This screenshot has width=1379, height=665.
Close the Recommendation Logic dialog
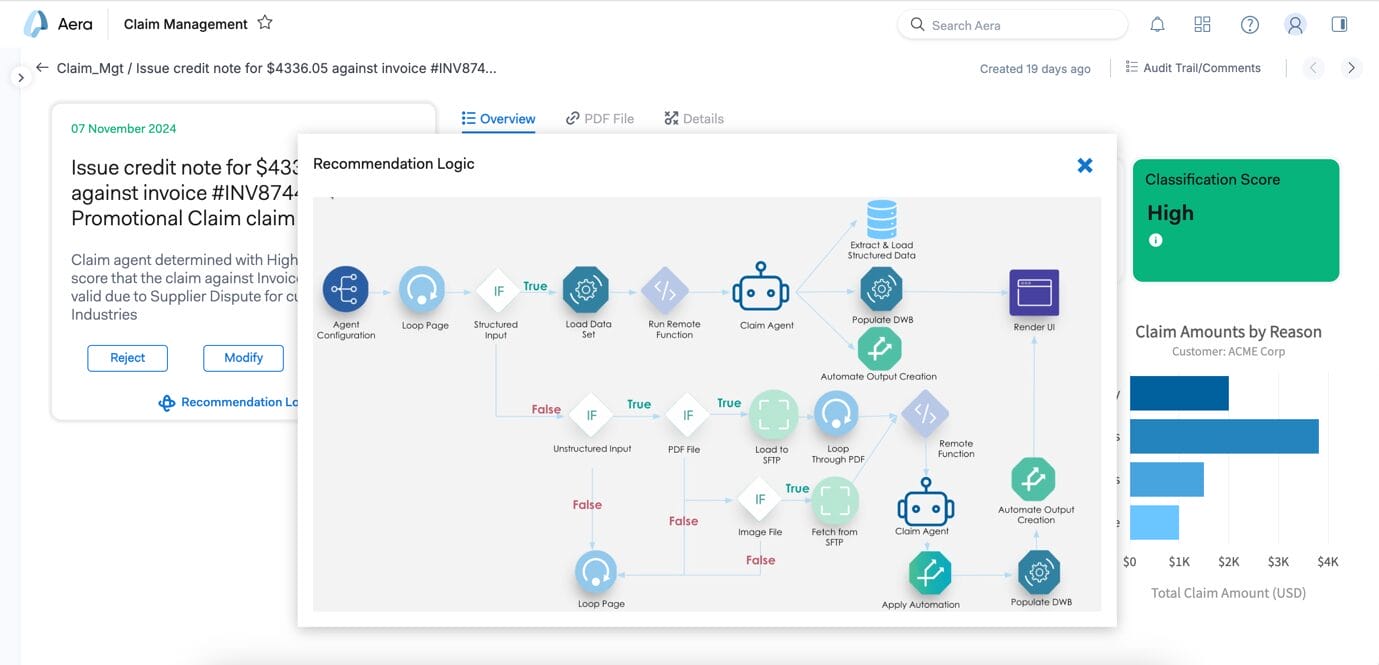tap(1084, 165)
